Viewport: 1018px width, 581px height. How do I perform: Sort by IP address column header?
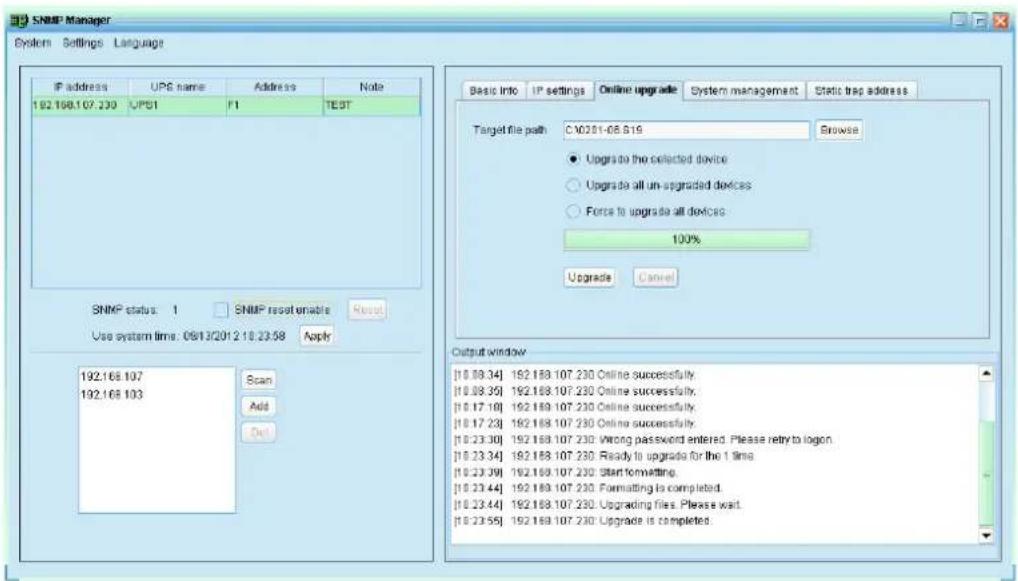click(81, 87)
